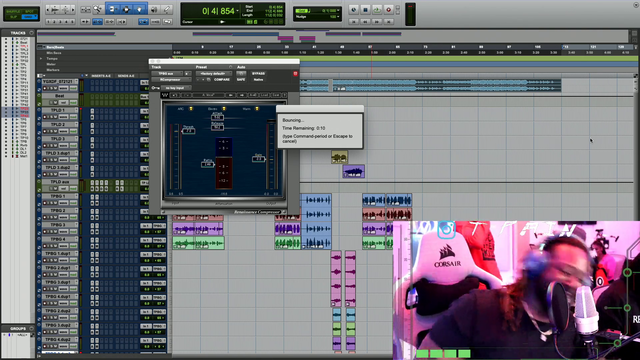The width and height of the screenshot is (640, 360).
Task: Enable Shuffle edit mode
Action: click(x=13, y=11)
